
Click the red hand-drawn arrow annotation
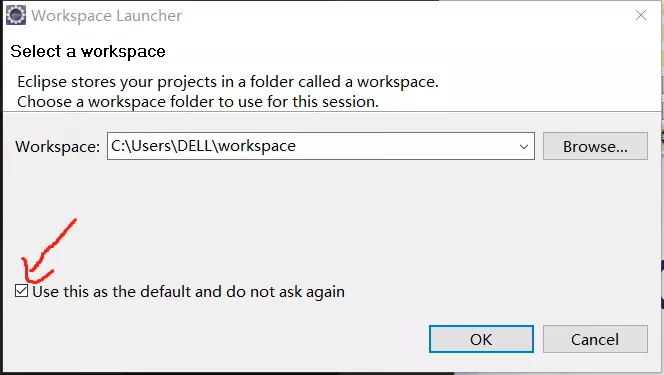click(x=47, y=252)
